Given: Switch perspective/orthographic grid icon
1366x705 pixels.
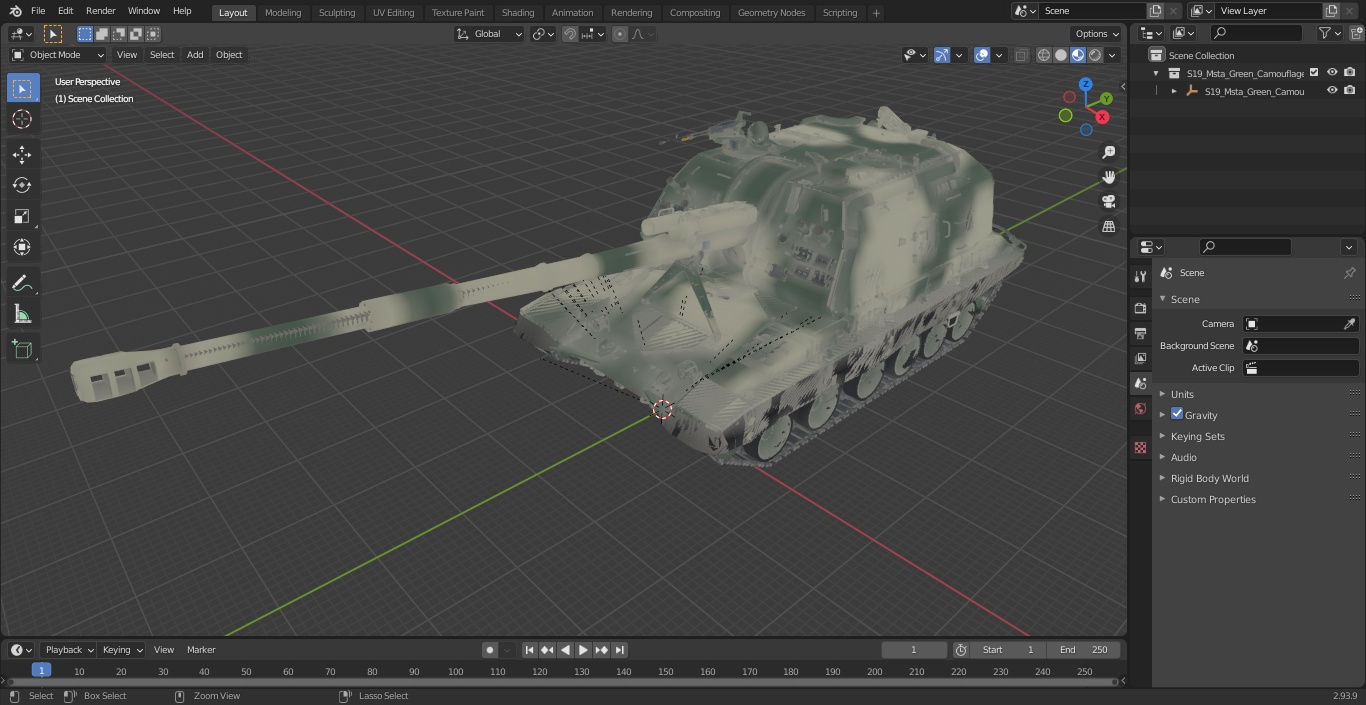Looking at the screenshot, I should (x=1108, y=226).
